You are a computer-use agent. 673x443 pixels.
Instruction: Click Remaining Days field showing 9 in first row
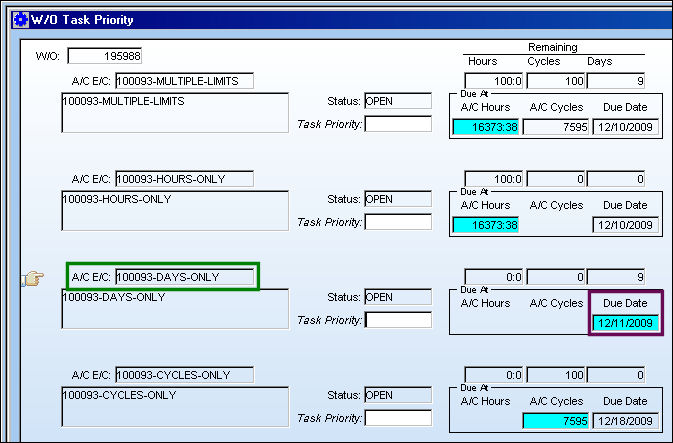pos(616,81)
